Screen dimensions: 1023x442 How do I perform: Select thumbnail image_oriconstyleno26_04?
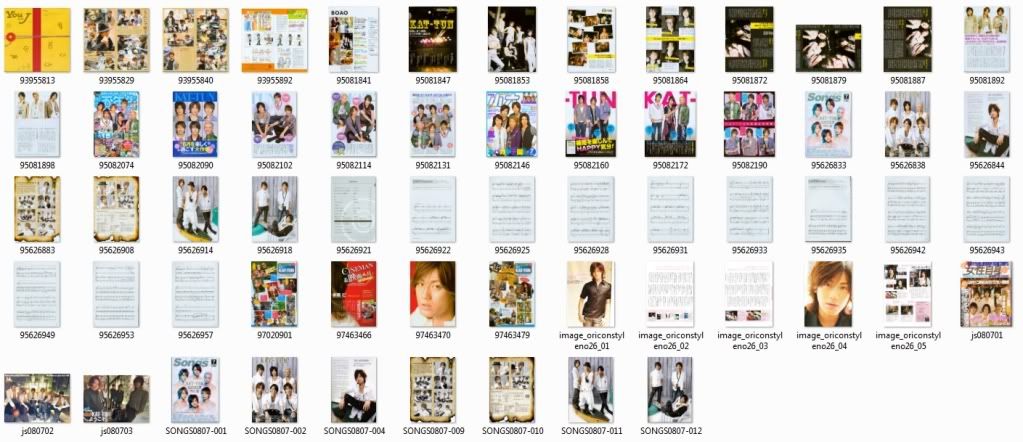point(829,294)
